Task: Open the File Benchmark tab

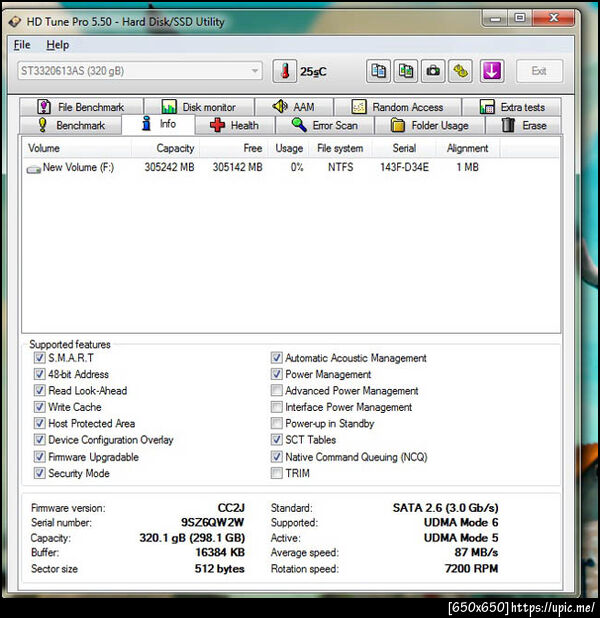Action: tap(81, 107)
